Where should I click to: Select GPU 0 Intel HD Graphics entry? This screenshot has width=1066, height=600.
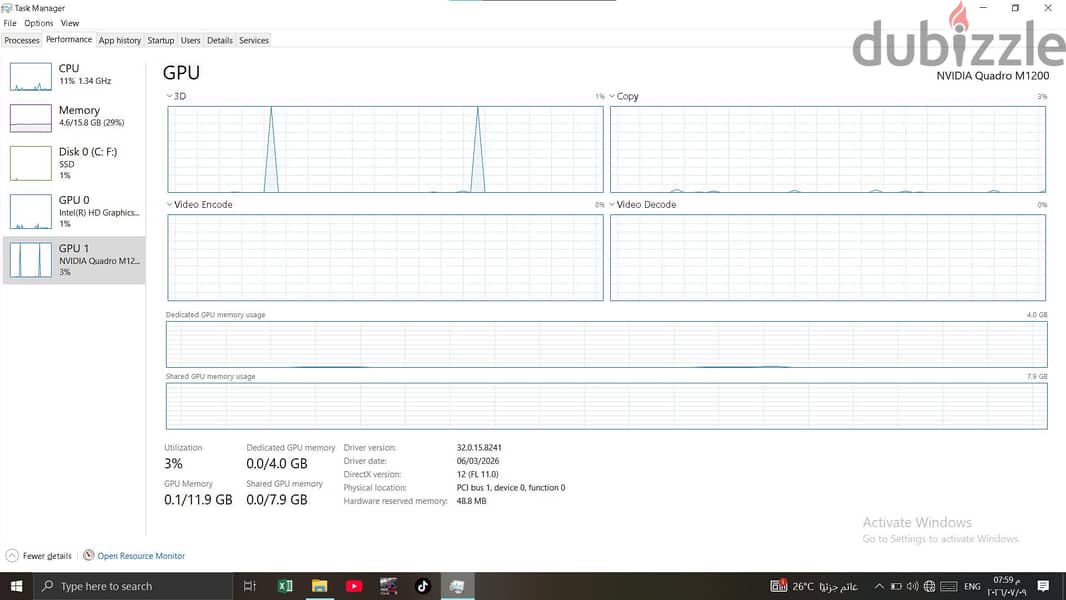click(73, 211)
